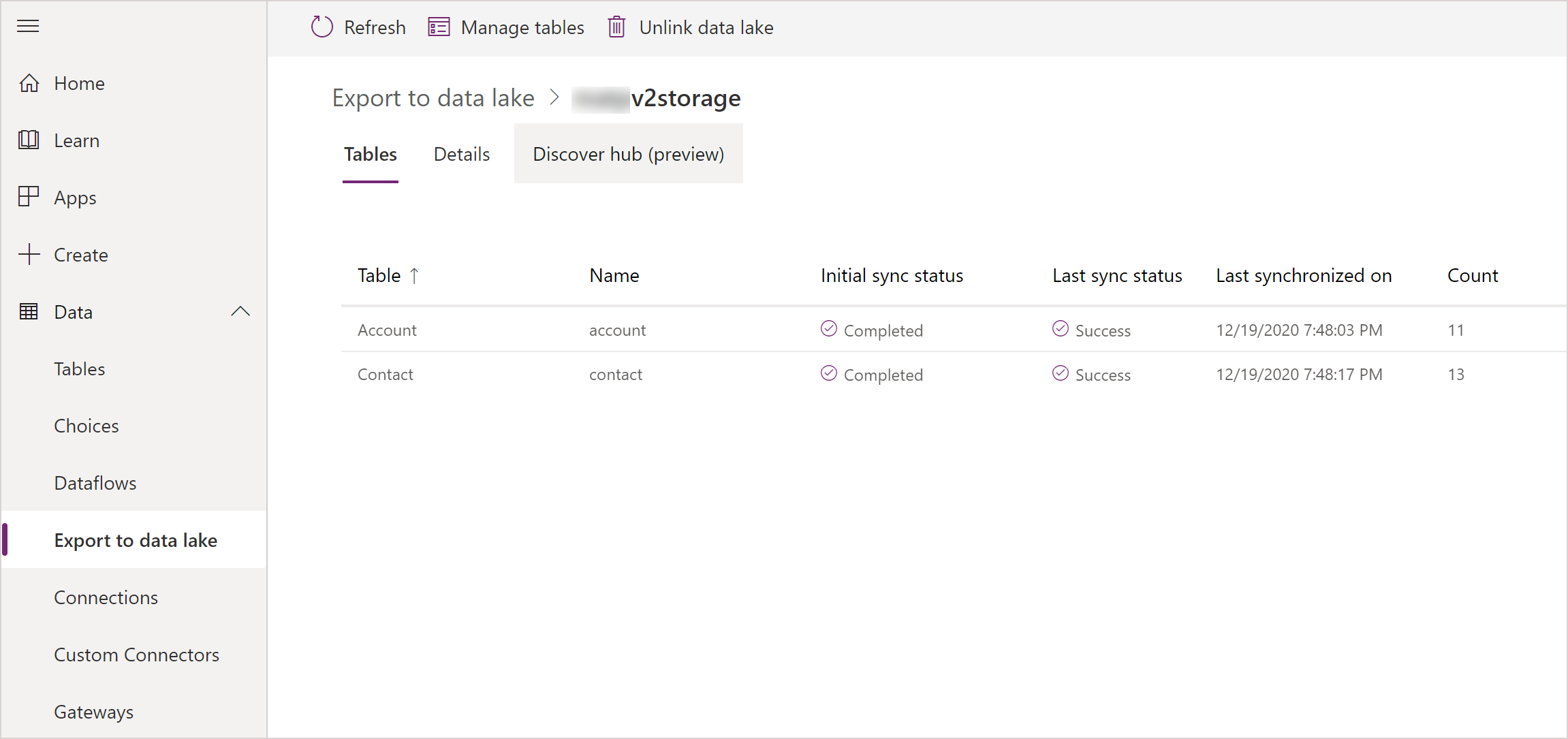Click the Manage tables icon

pyautogui.click(x=438, y=27)
